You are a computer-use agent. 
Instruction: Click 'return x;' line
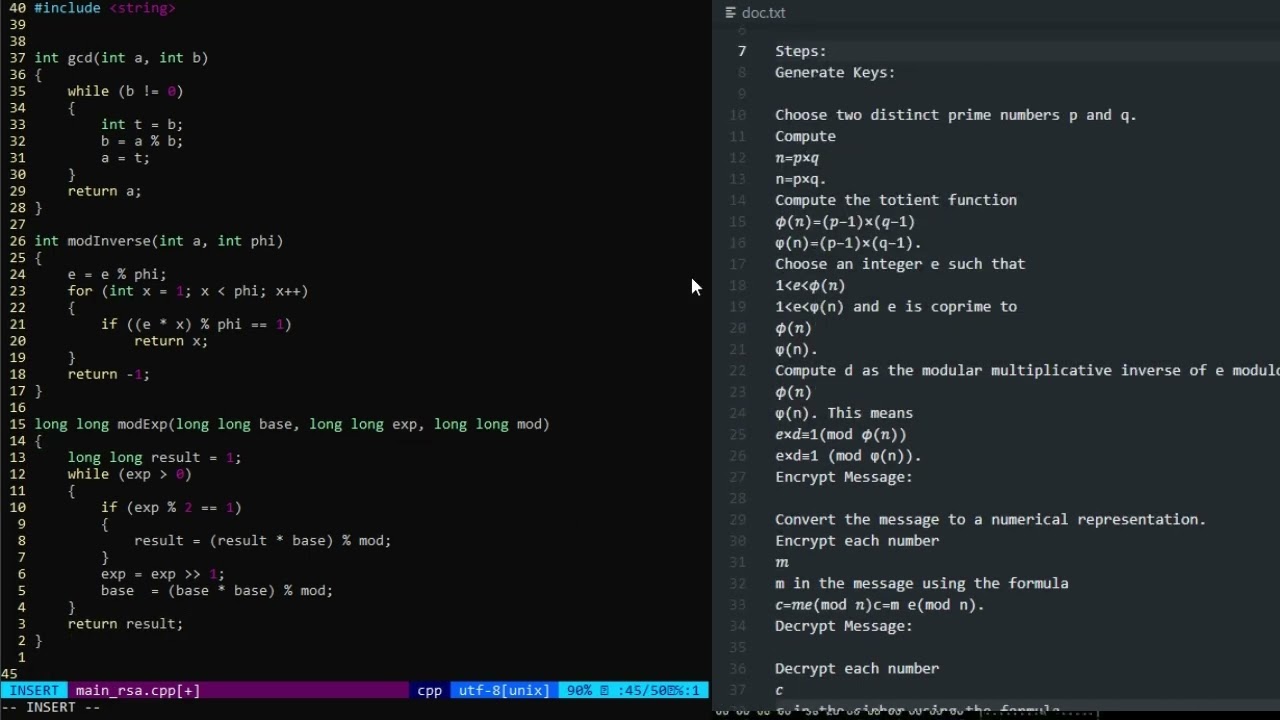(x=171, y=341)
